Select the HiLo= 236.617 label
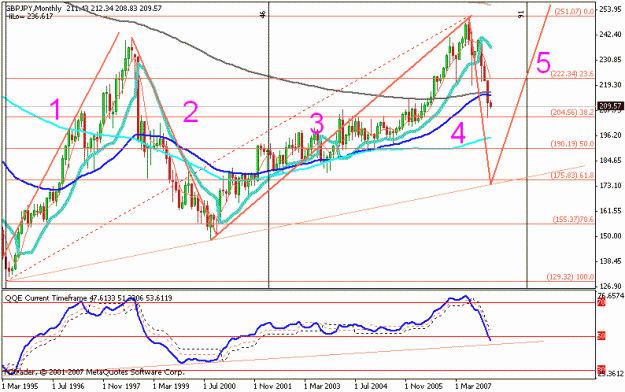625x392 pixels. (29, 16)
